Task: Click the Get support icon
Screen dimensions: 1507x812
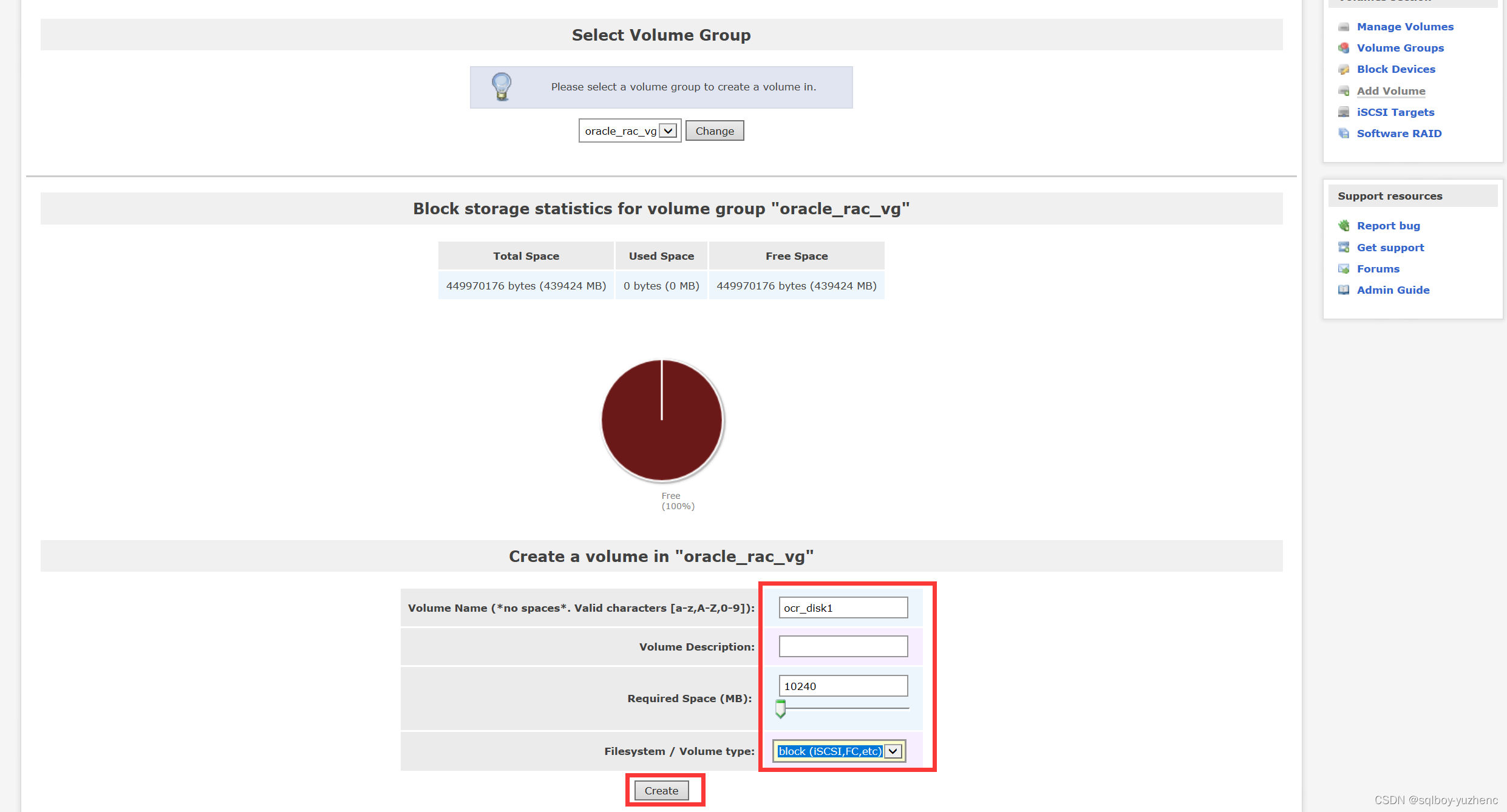Action: click(x=1344, y=248)
